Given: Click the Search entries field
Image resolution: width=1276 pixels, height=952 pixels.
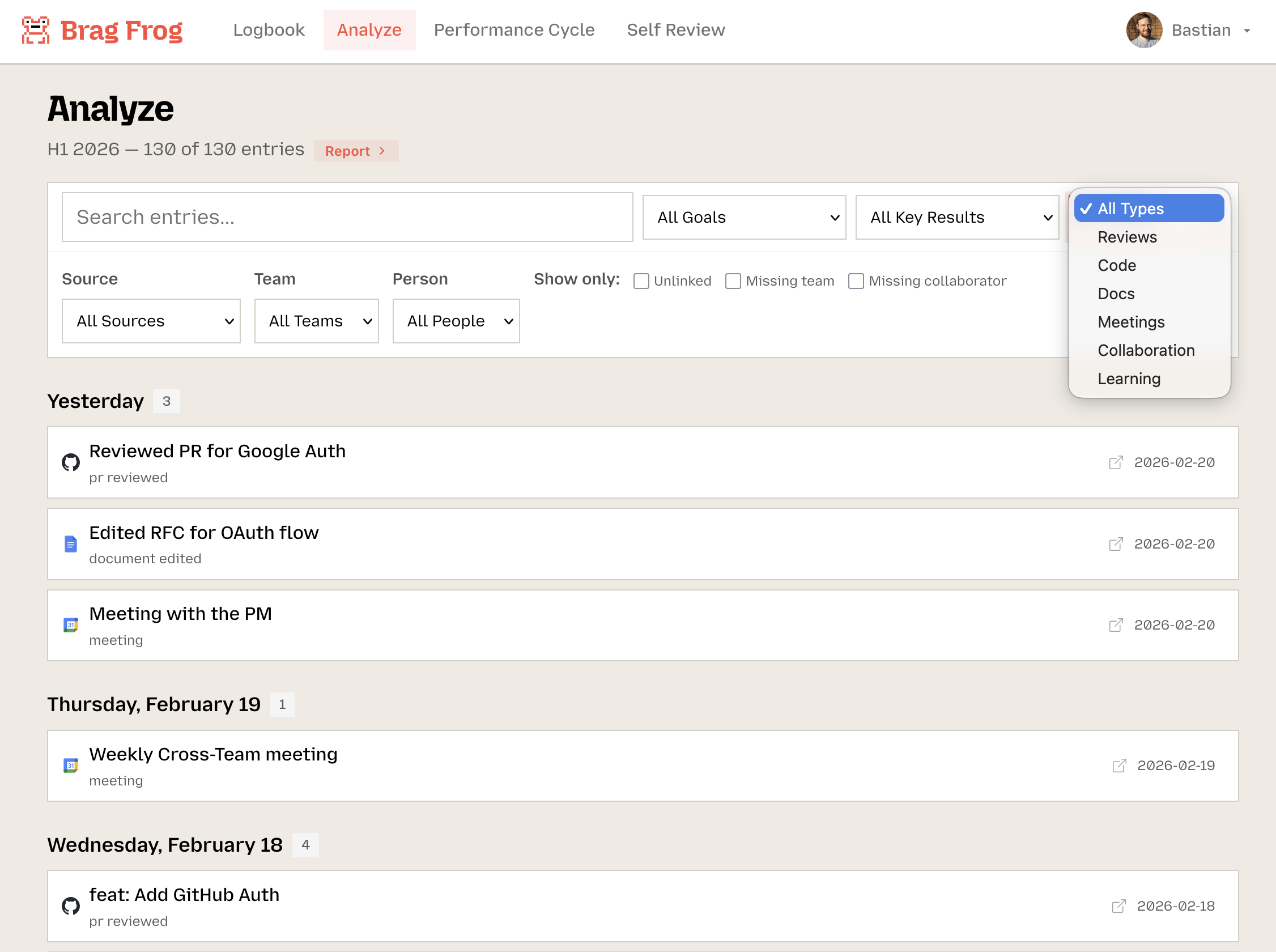Looking at the screenshot, I should click(x=347, y=217).
